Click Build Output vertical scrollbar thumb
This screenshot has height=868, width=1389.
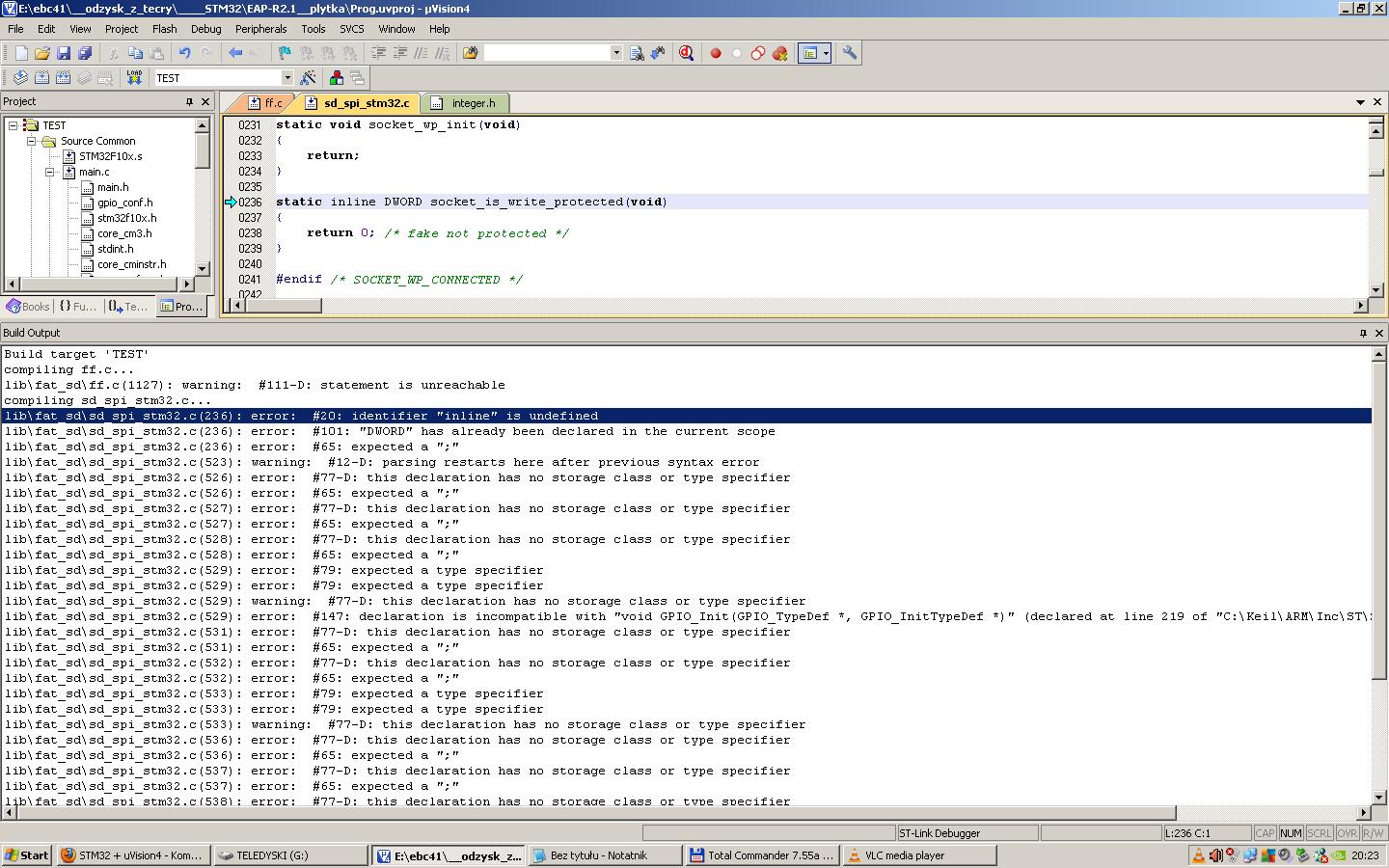tap(1379, 521)
